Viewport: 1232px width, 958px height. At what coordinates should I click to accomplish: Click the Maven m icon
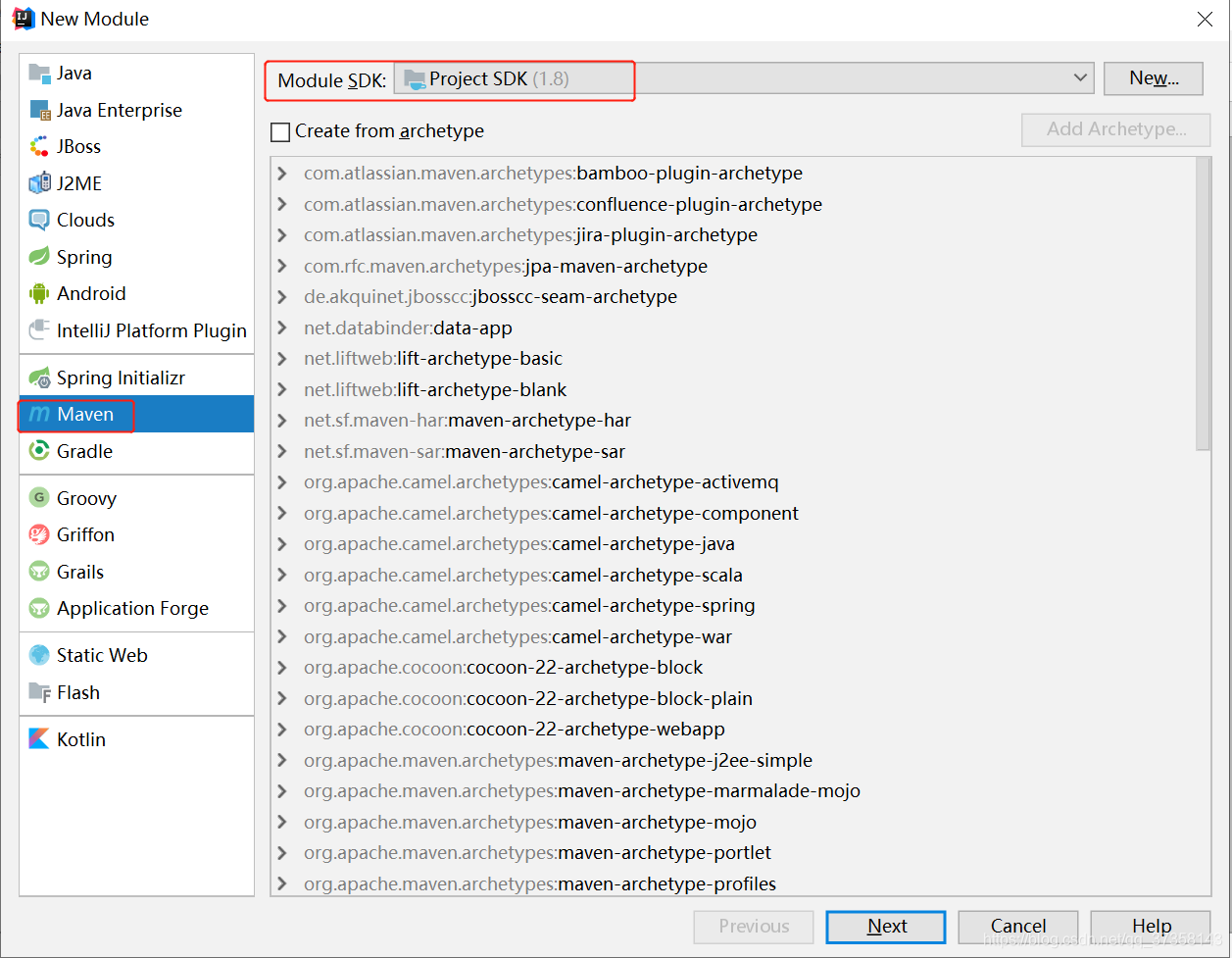[x=39, y=414]
